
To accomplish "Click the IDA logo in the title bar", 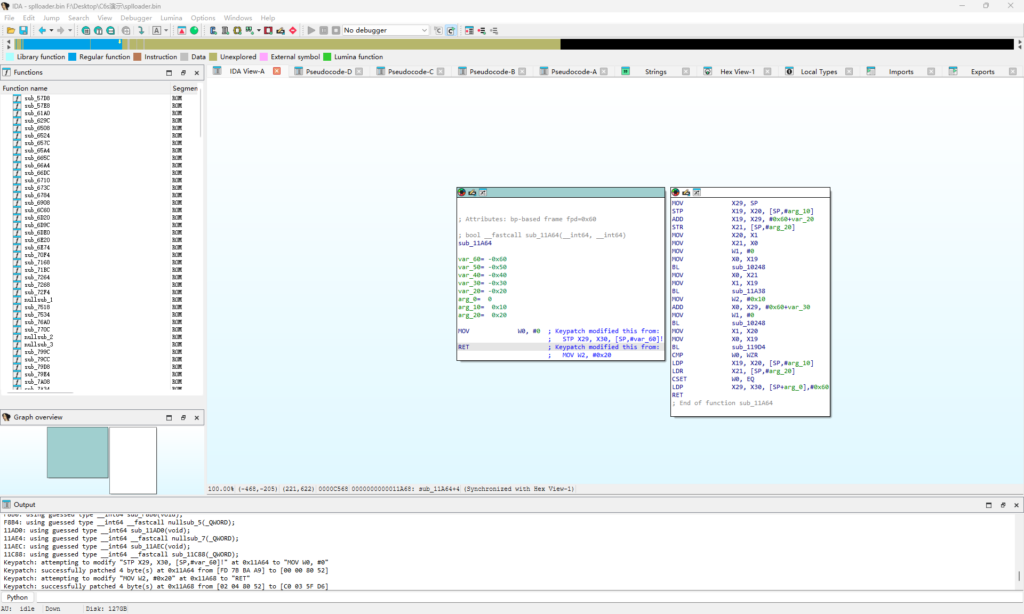I will point(7,5).
